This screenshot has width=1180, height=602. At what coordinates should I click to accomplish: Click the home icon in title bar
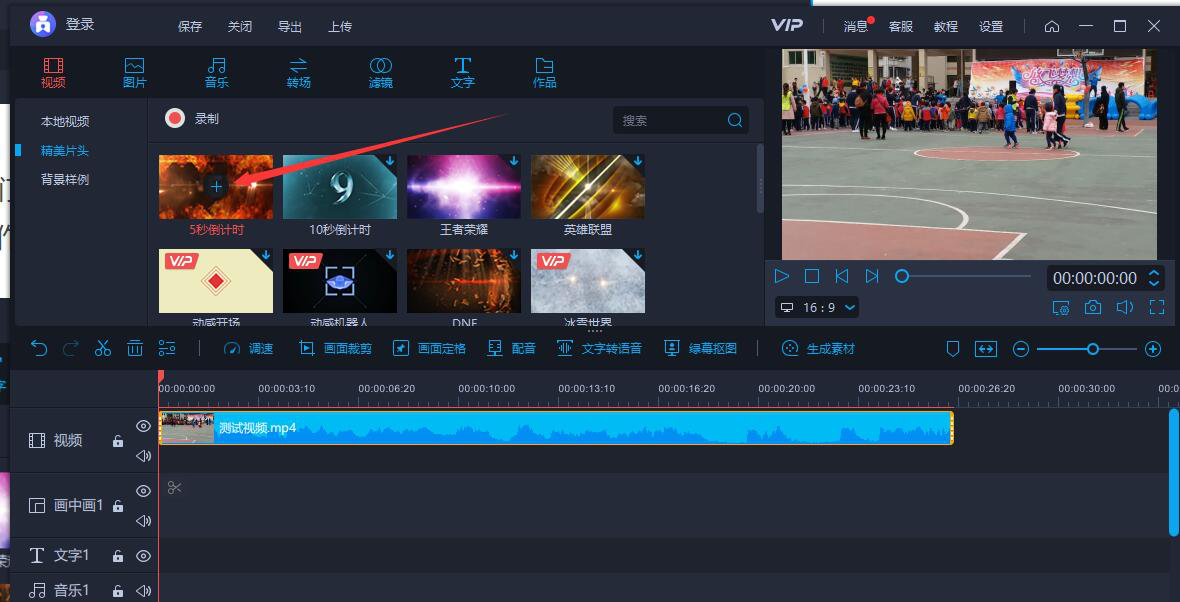click(1052, 26)
